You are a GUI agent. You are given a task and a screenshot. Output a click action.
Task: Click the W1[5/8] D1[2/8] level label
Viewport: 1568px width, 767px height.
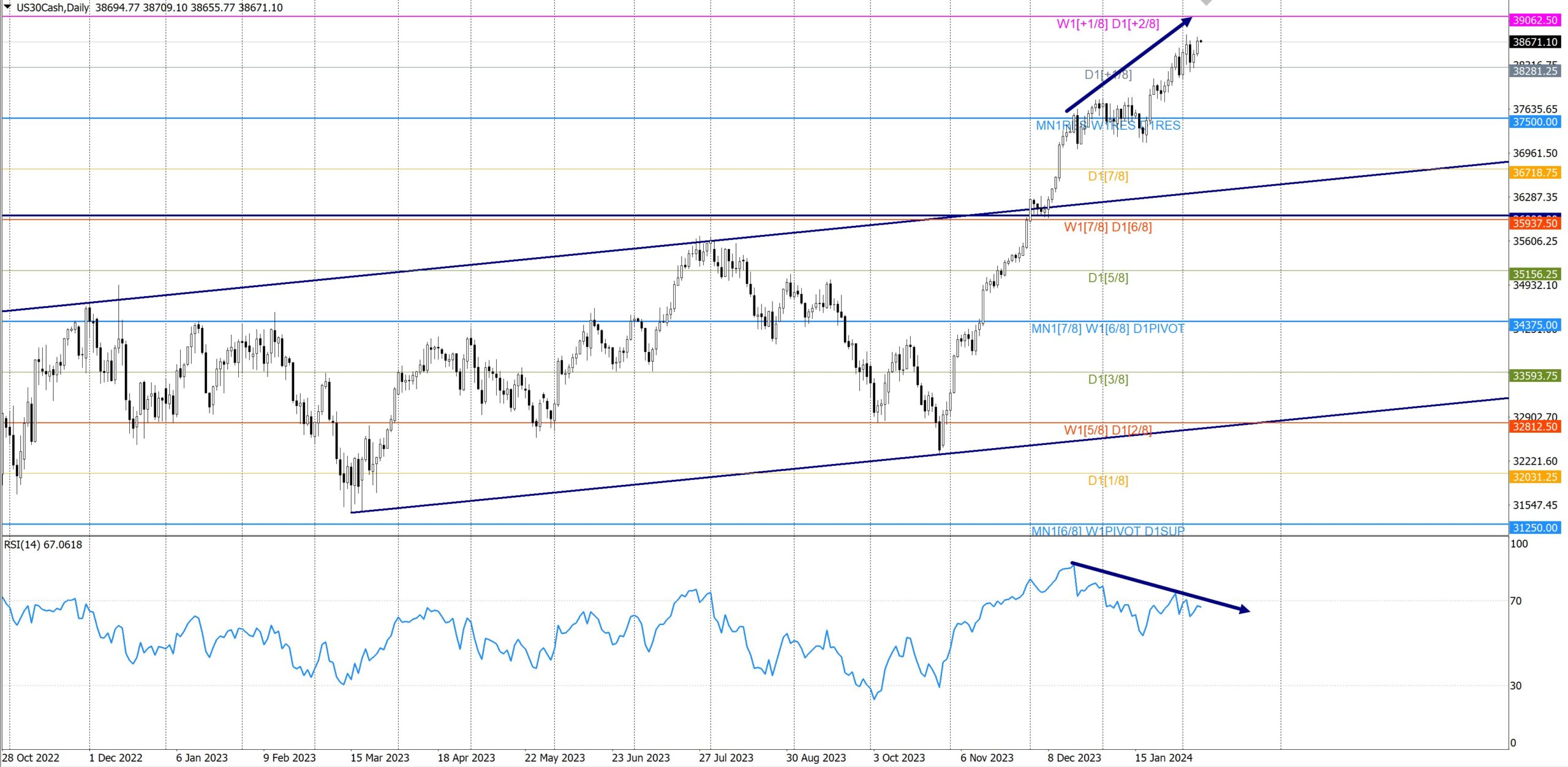point(1107,430)
